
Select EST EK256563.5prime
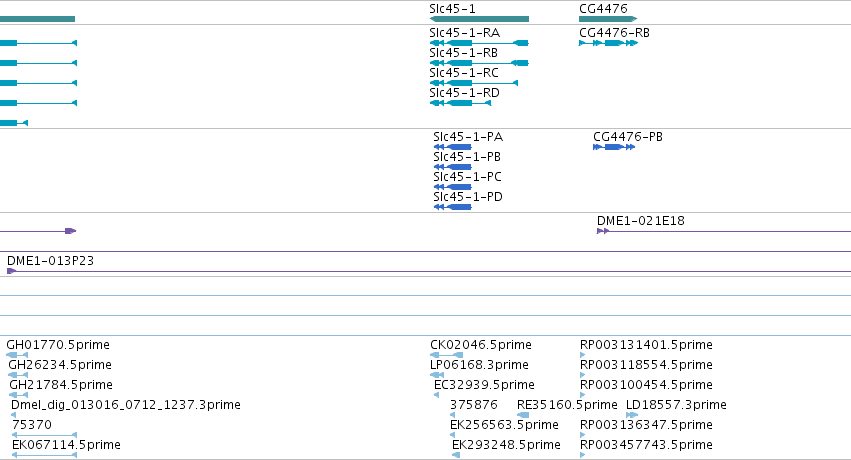point(453,435)
